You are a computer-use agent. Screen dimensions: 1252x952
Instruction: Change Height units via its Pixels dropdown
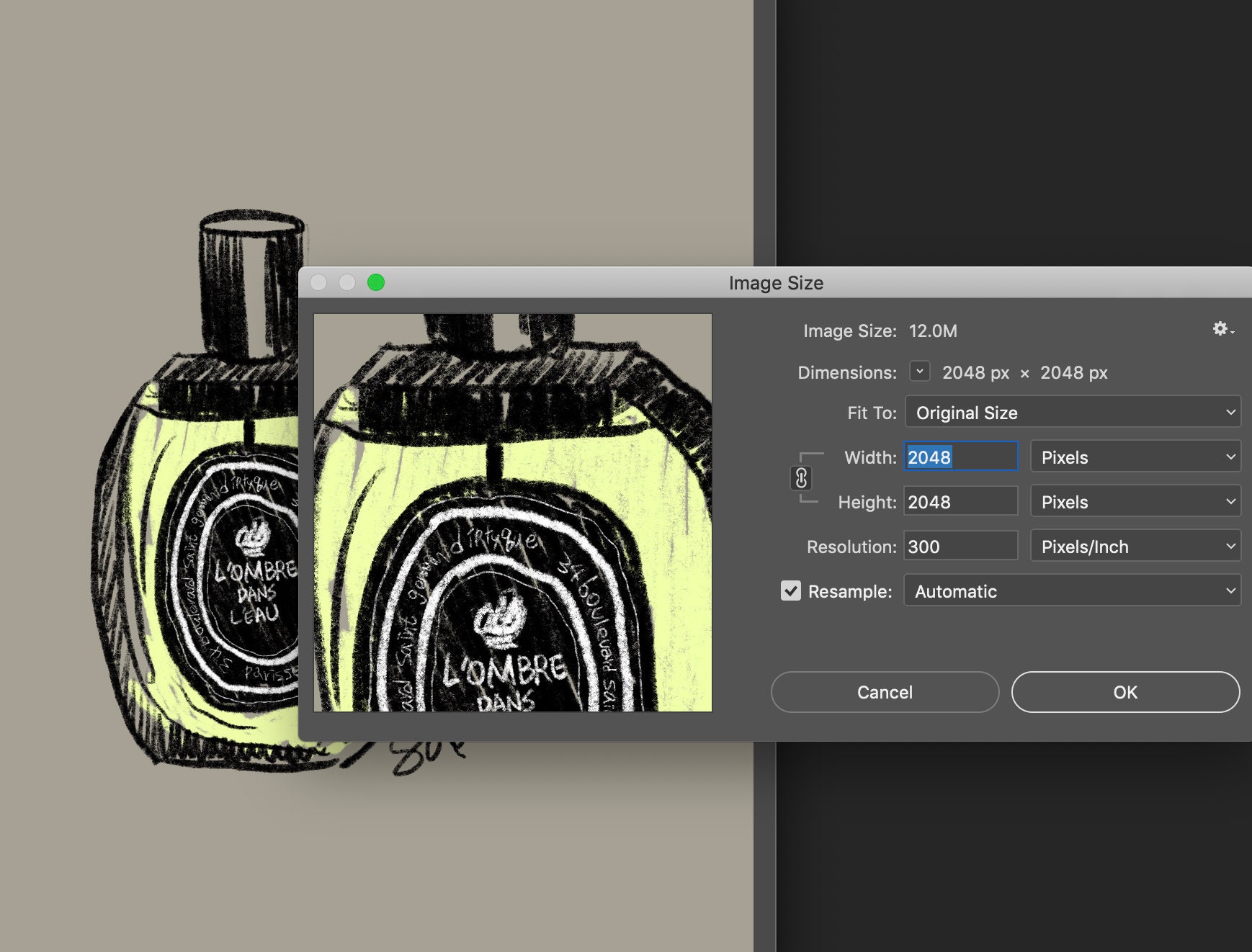click(x=1135, y=501)
